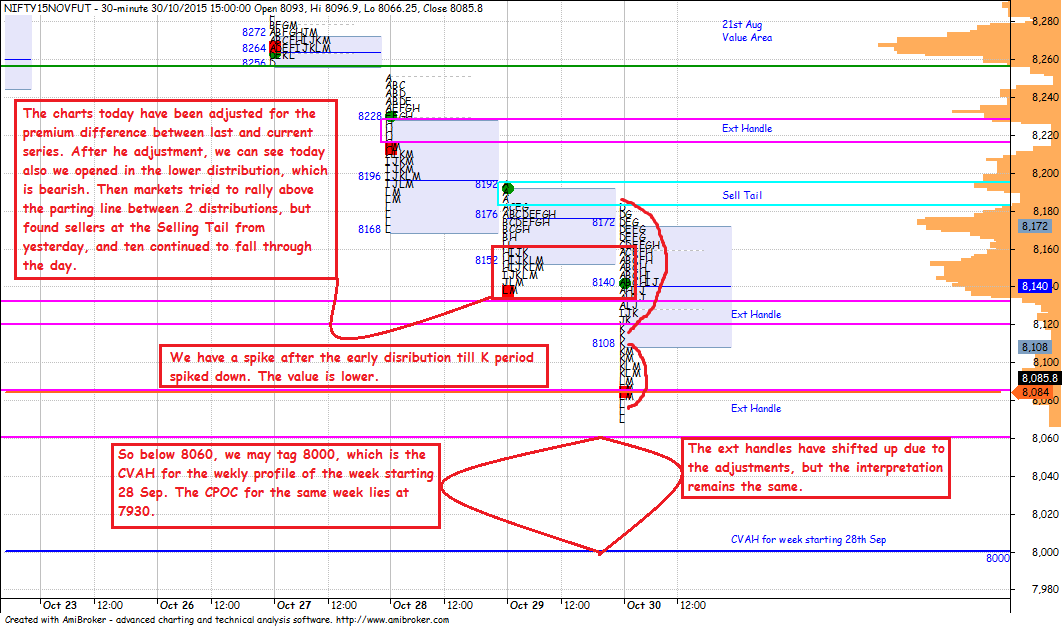Click the 8,108 tag on the price axis
Image resolution: width=1063 pixels, height=626 pixels.
pos(1035,347)
